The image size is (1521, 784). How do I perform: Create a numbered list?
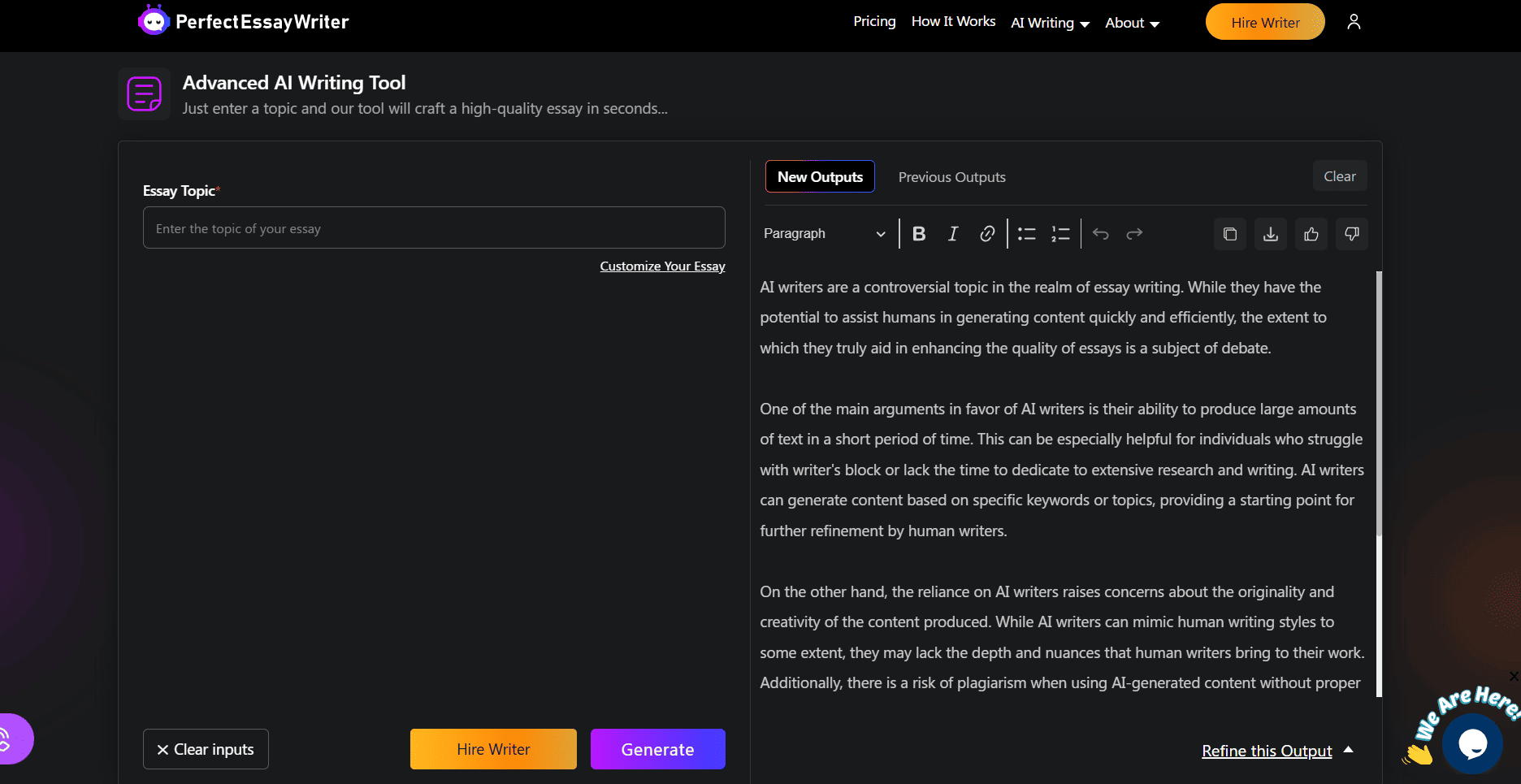pos(1060,234)
